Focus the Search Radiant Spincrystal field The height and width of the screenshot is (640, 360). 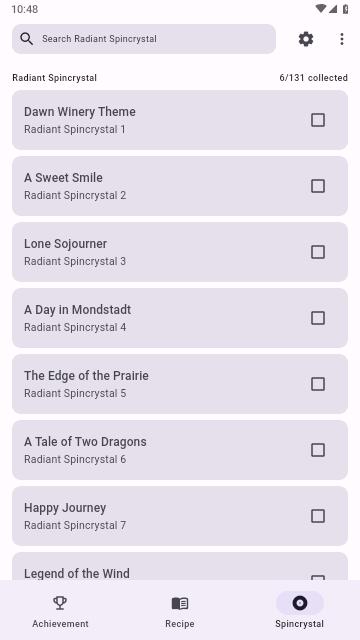[x=144, y=39]
